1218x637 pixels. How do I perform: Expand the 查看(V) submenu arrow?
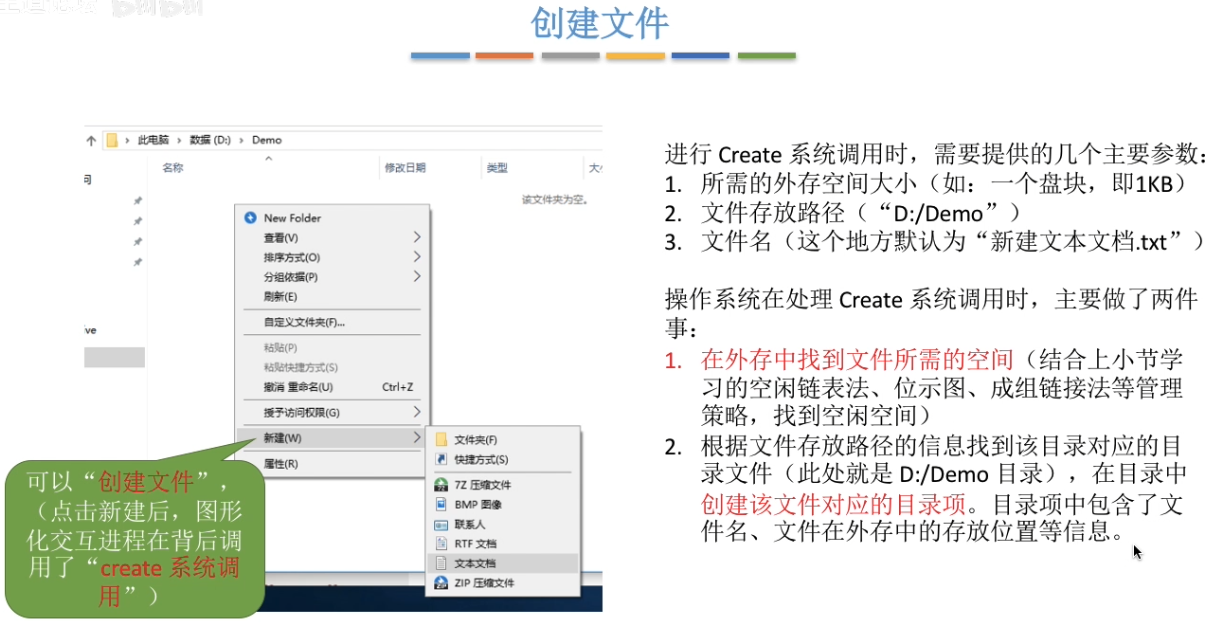416,237
